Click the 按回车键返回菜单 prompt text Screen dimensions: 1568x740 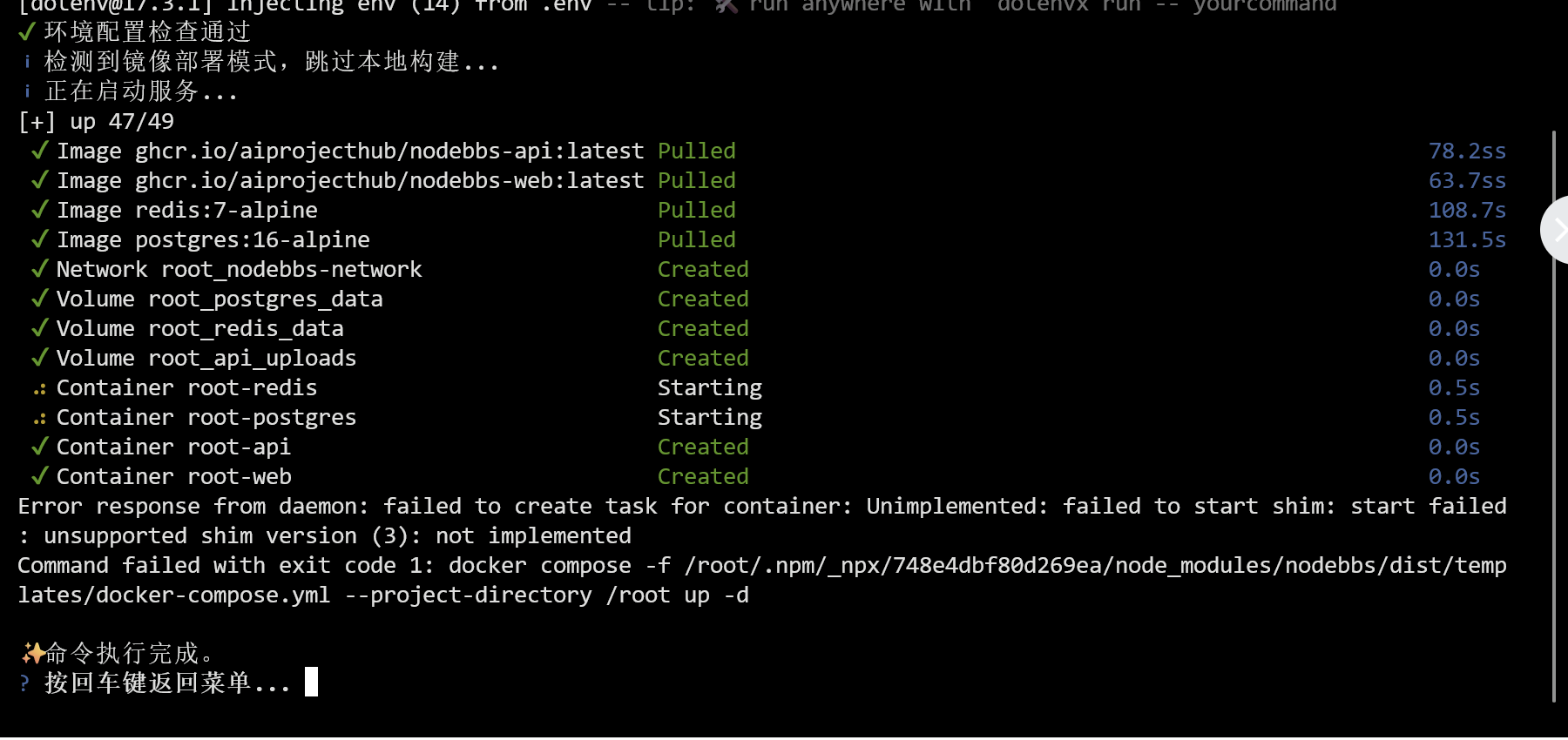[166, 683]
